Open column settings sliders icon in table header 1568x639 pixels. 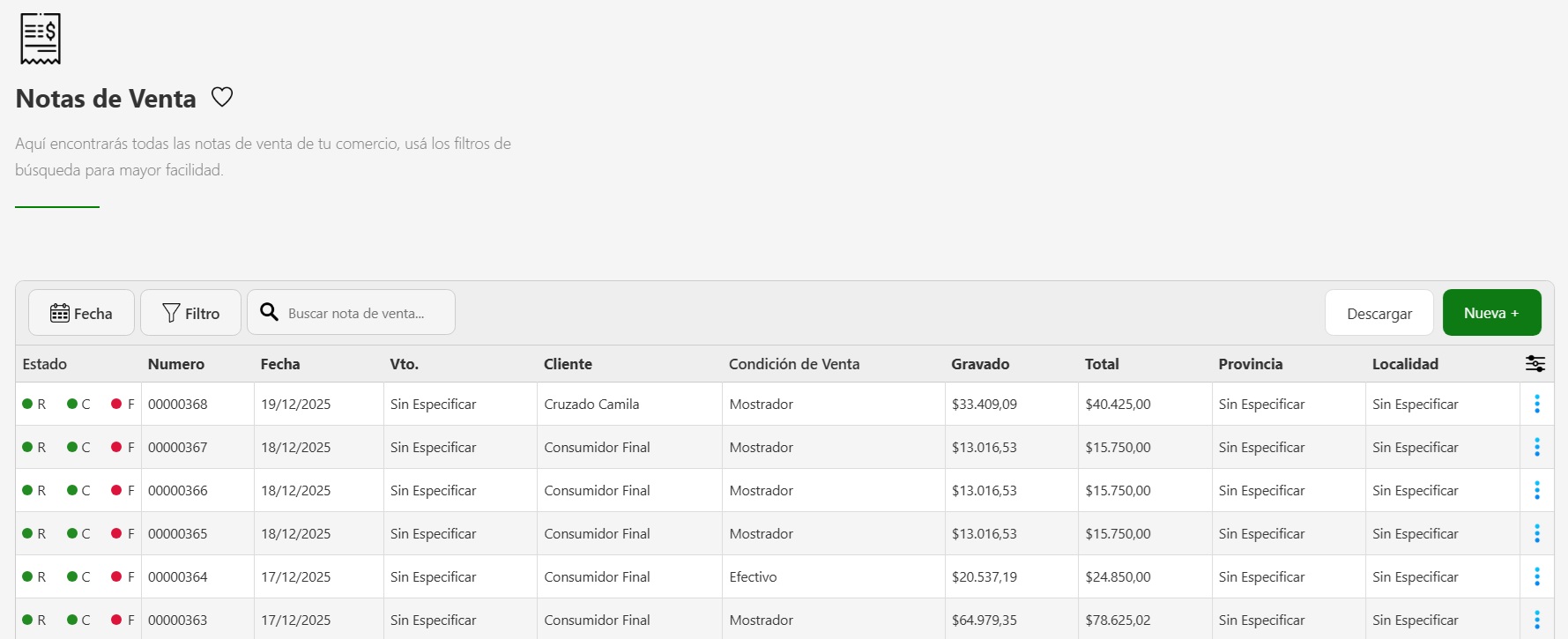click(1535, 364)
